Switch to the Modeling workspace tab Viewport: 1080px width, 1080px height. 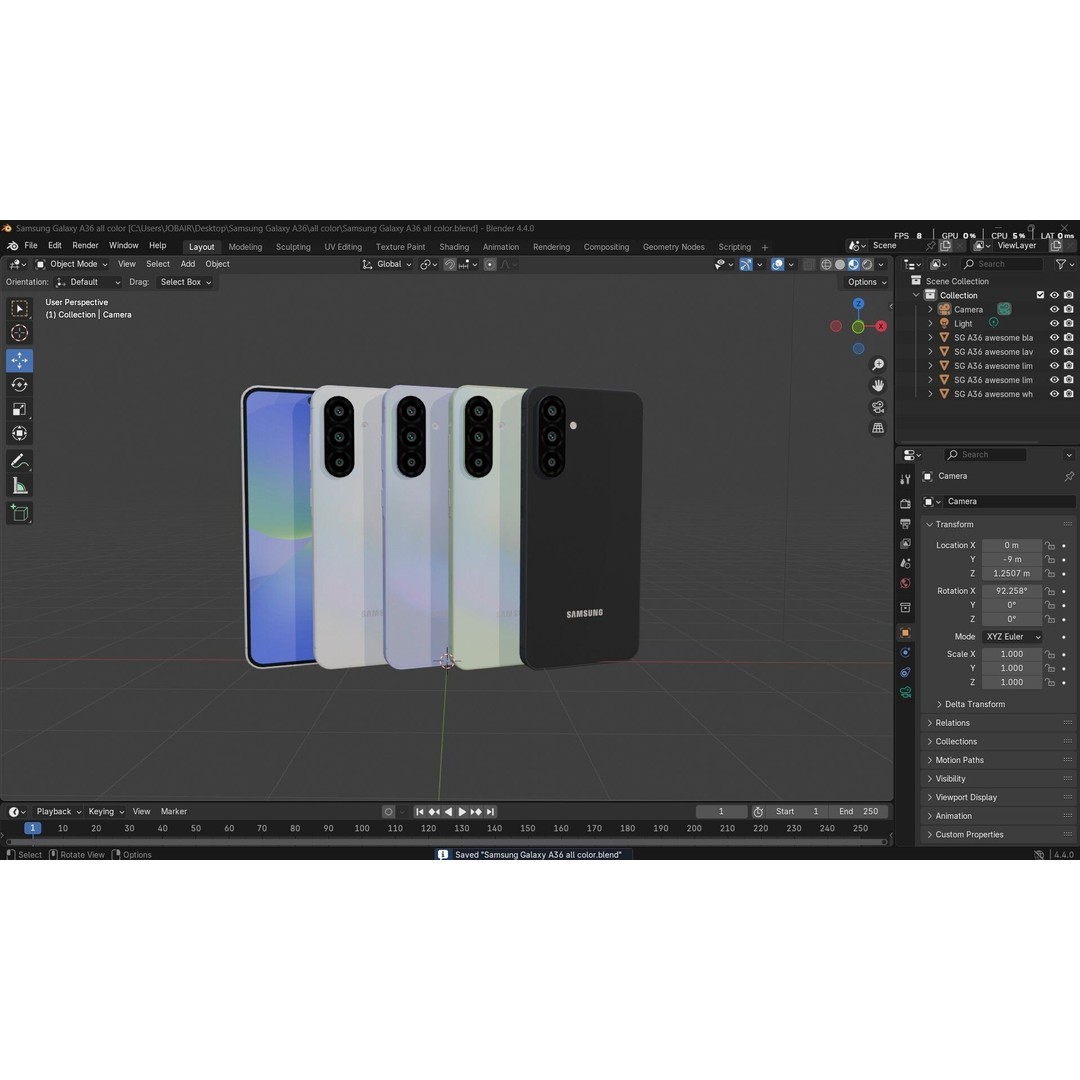click(x=245, y=247)
